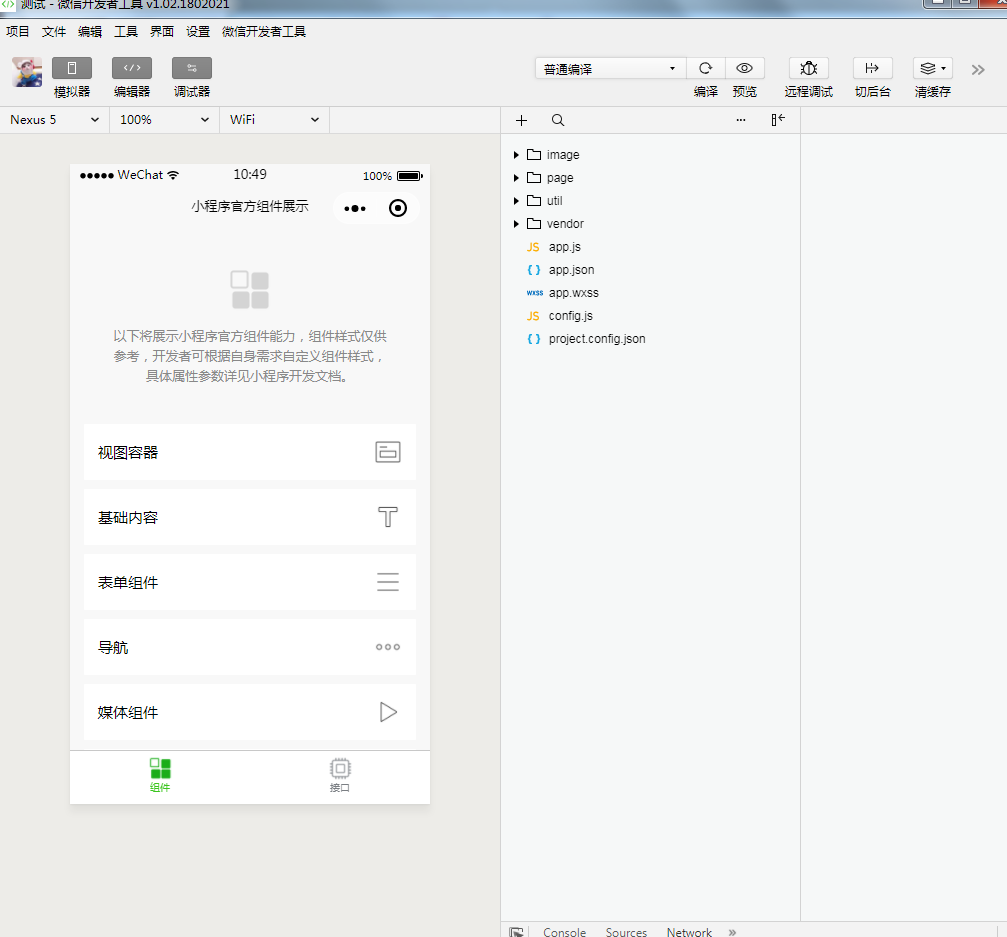This screenshot has height=937, width=1007.
Task: Open the app.json file
Action: pos(650,270)
